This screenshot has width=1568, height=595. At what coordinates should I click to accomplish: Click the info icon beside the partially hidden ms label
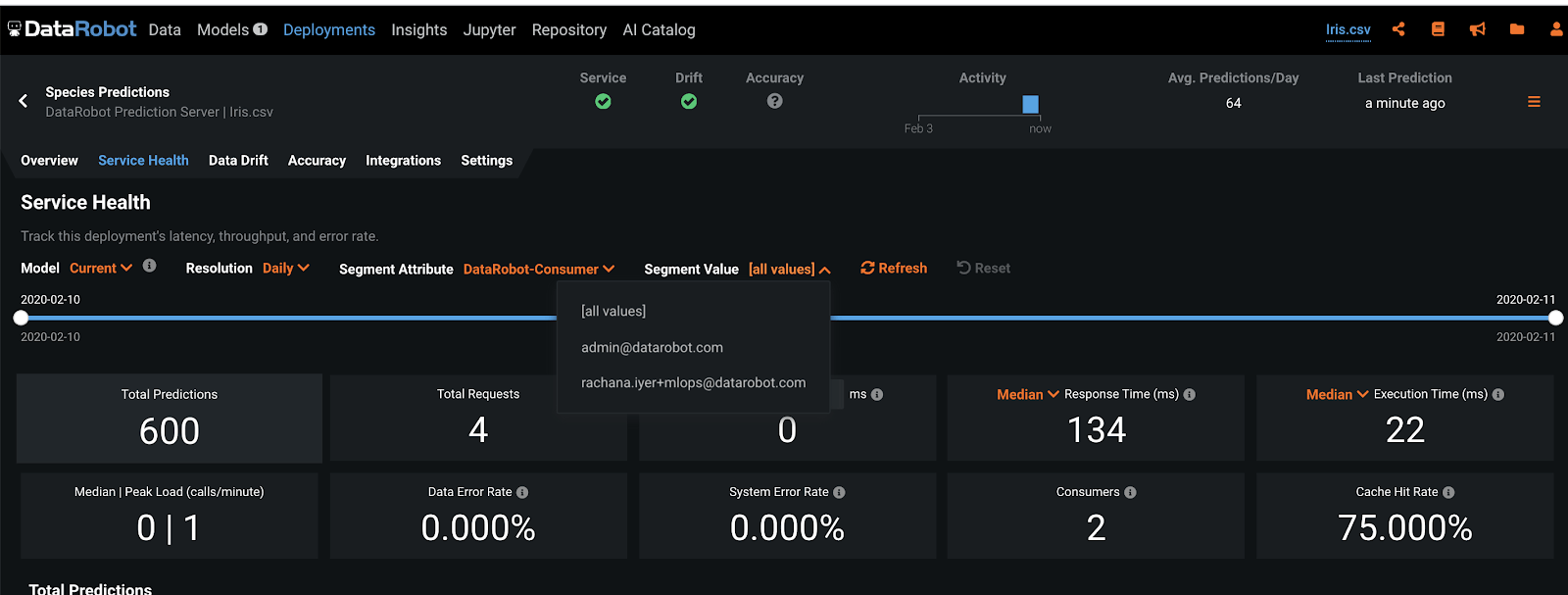877,394
